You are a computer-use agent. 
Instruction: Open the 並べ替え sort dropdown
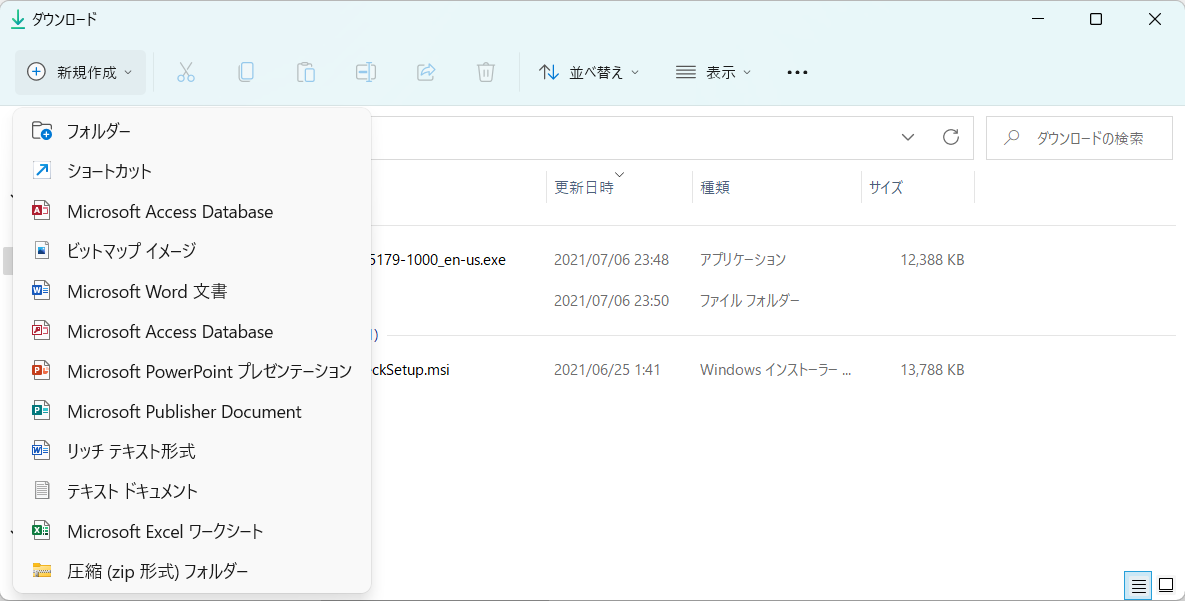589,73
